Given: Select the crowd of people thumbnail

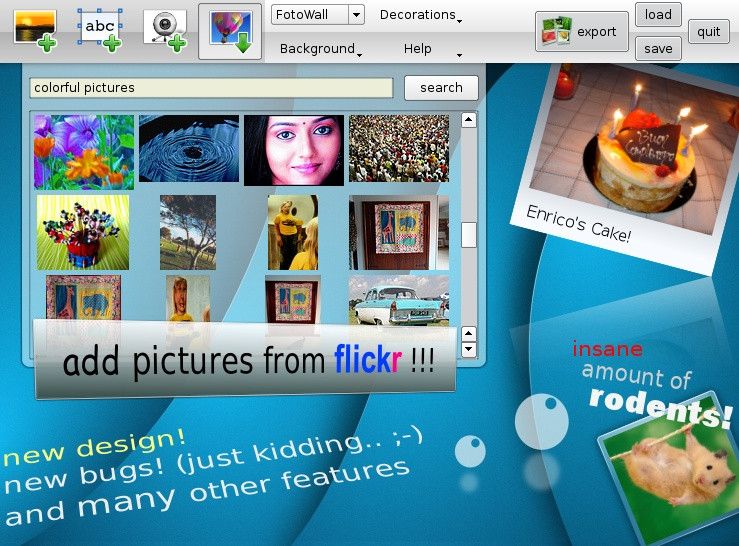Looking at the screenshot, I should click(x=399, y=149).
